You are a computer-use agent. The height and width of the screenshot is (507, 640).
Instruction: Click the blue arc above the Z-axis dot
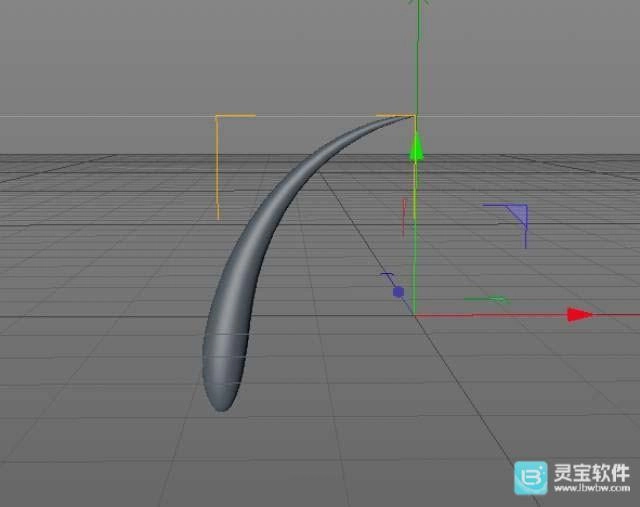click(x=387, y=277)
